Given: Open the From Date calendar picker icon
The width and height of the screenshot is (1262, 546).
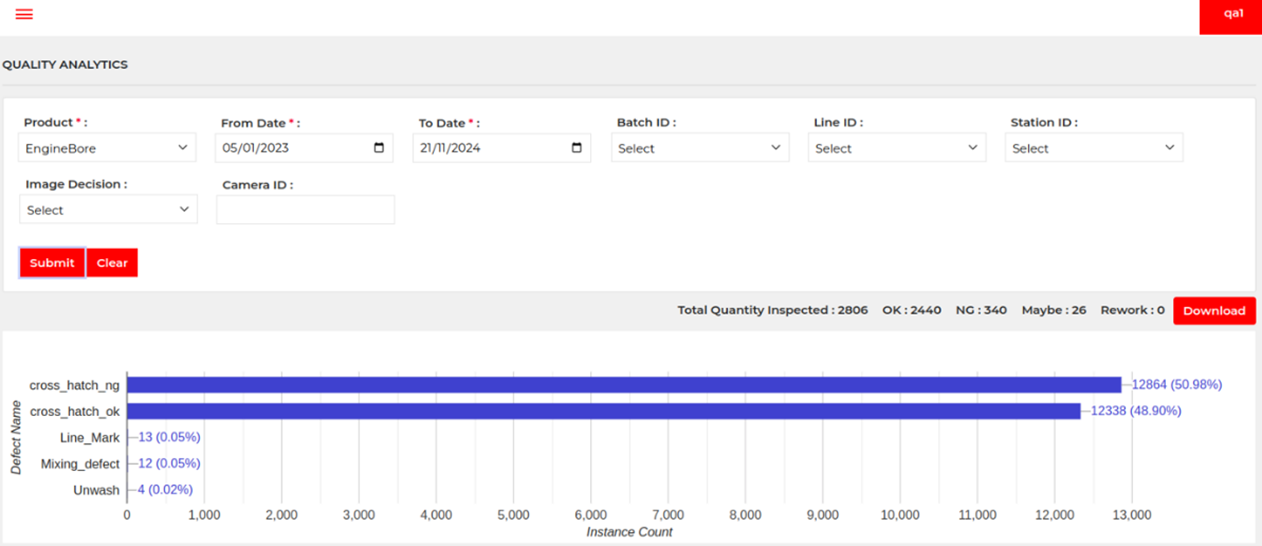Looking at the screenshot, I should pos(379,148).
